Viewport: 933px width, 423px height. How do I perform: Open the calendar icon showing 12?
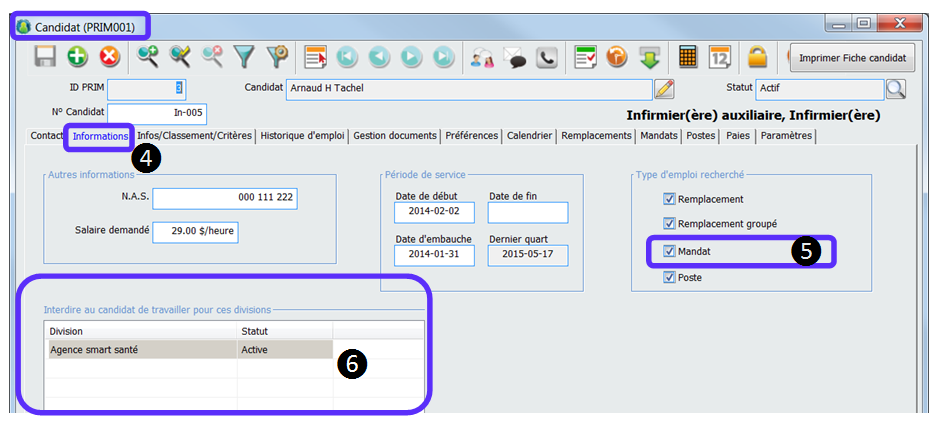(x=720, y=58)
